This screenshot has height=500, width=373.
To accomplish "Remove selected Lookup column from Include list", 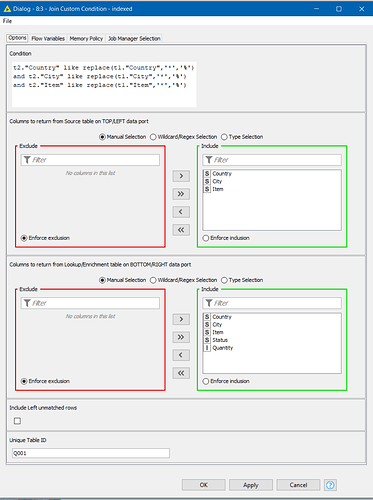I will [x=181, y=355].
